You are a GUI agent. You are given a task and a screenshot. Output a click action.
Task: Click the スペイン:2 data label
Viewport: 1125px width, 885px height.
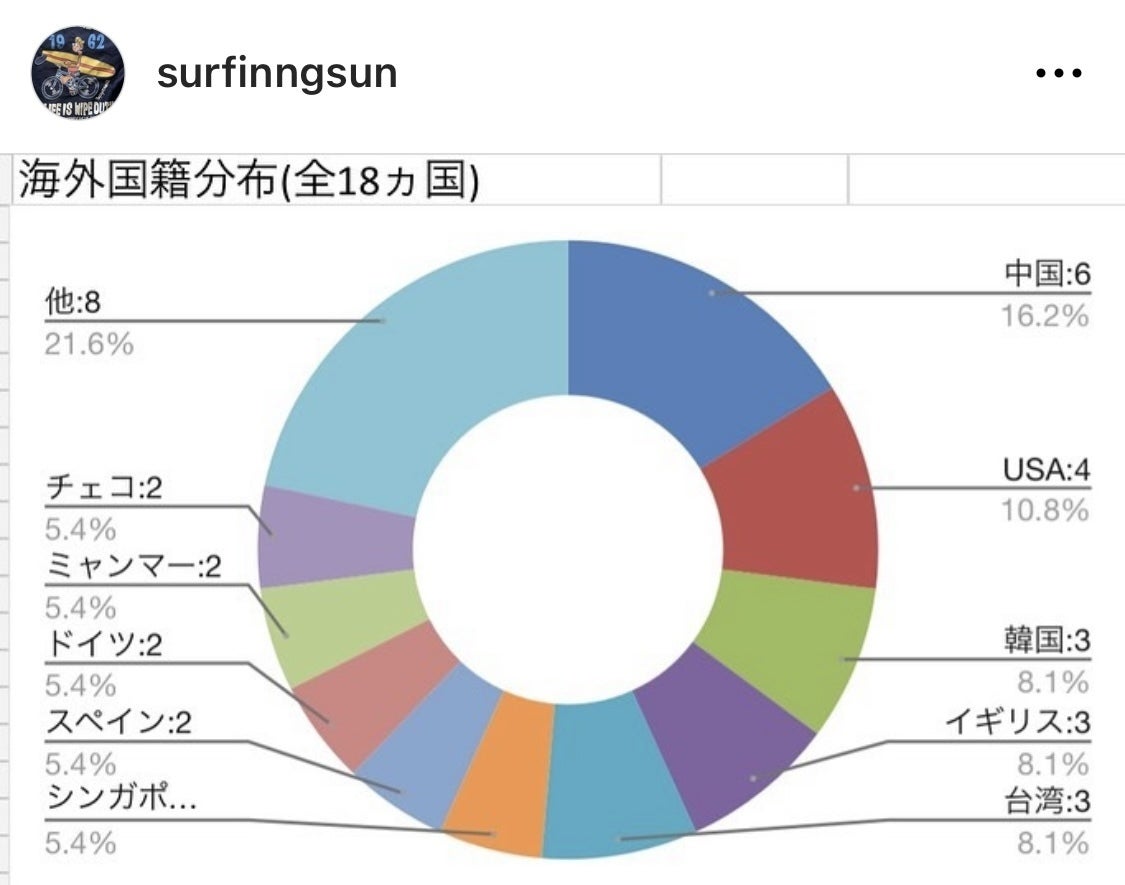click(x=118, y=723)
